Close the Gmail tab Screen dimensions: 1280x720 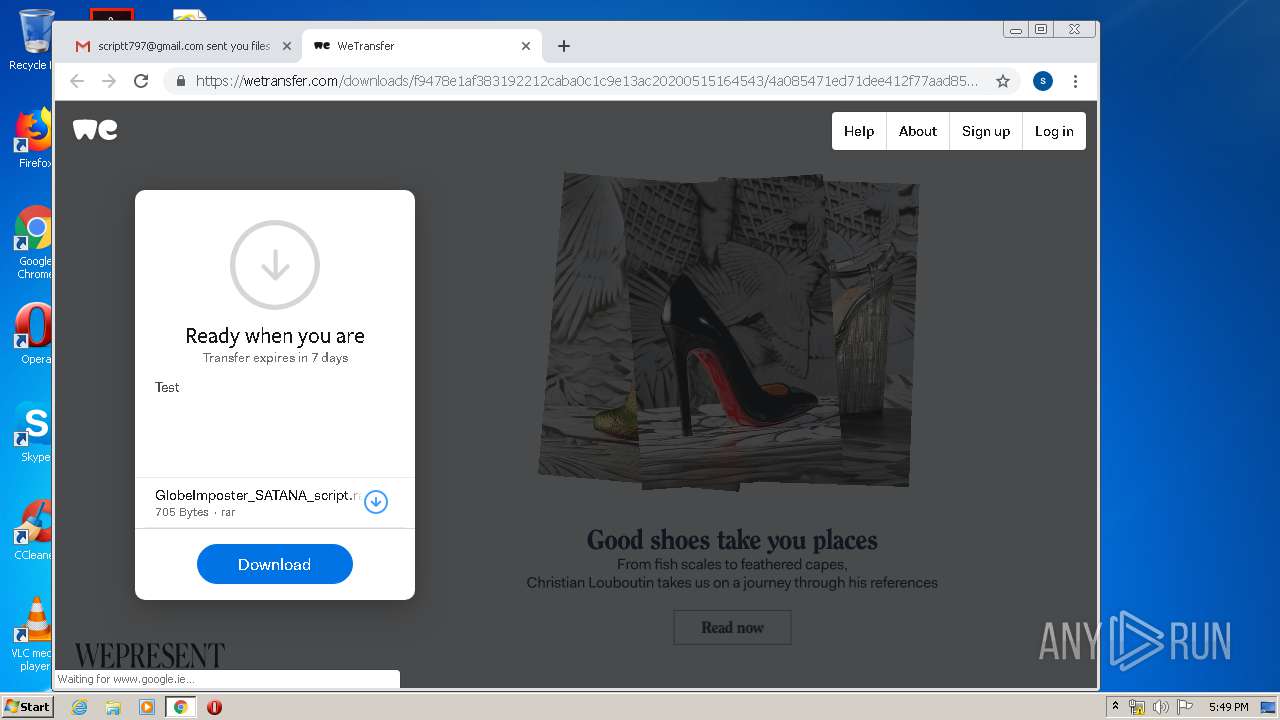click(287, 46)
